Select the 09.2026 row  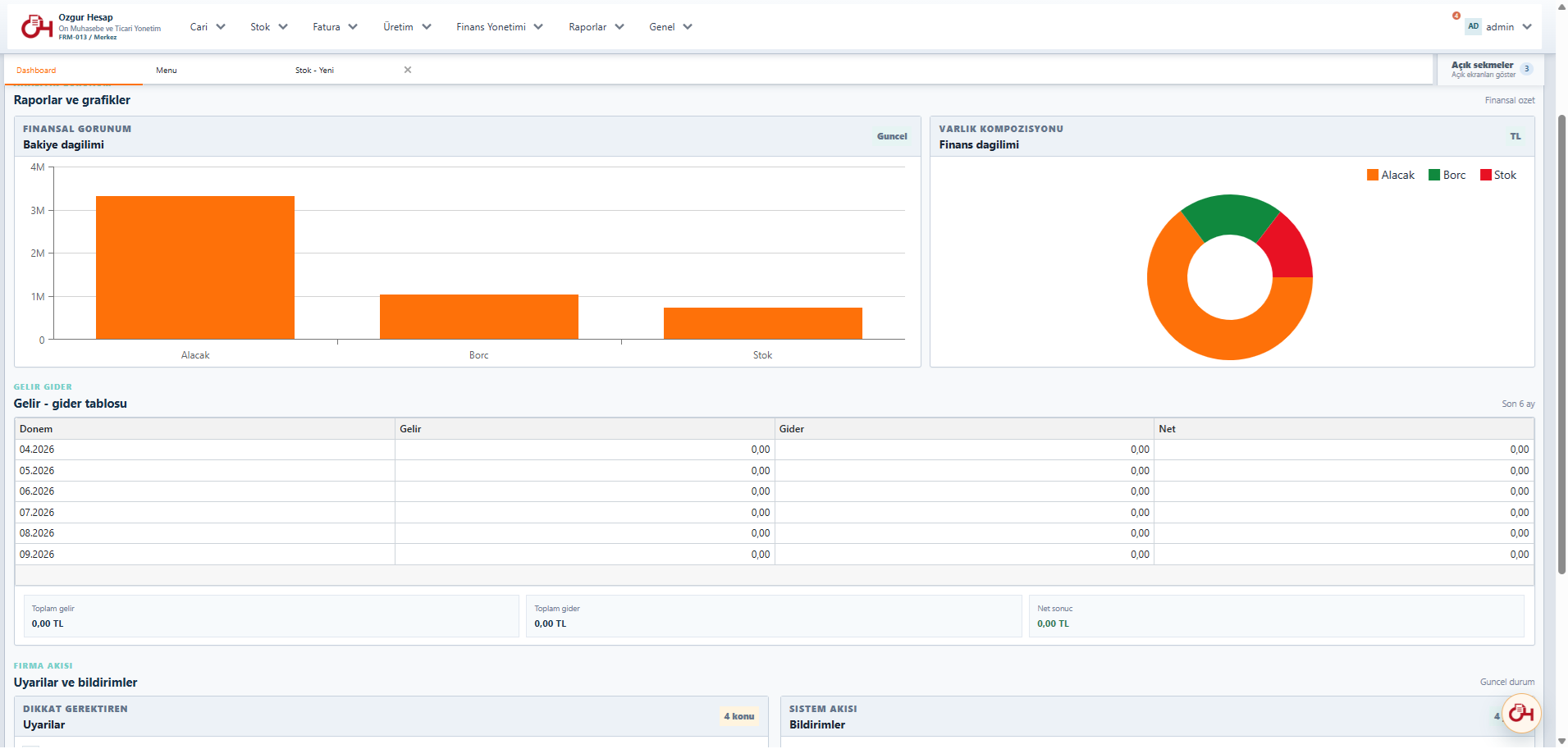775,555
